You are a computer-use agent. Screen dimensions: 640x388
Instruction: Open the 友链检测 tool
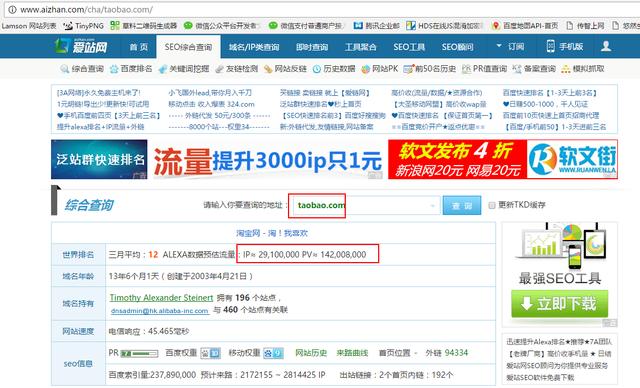click(236, 69)
